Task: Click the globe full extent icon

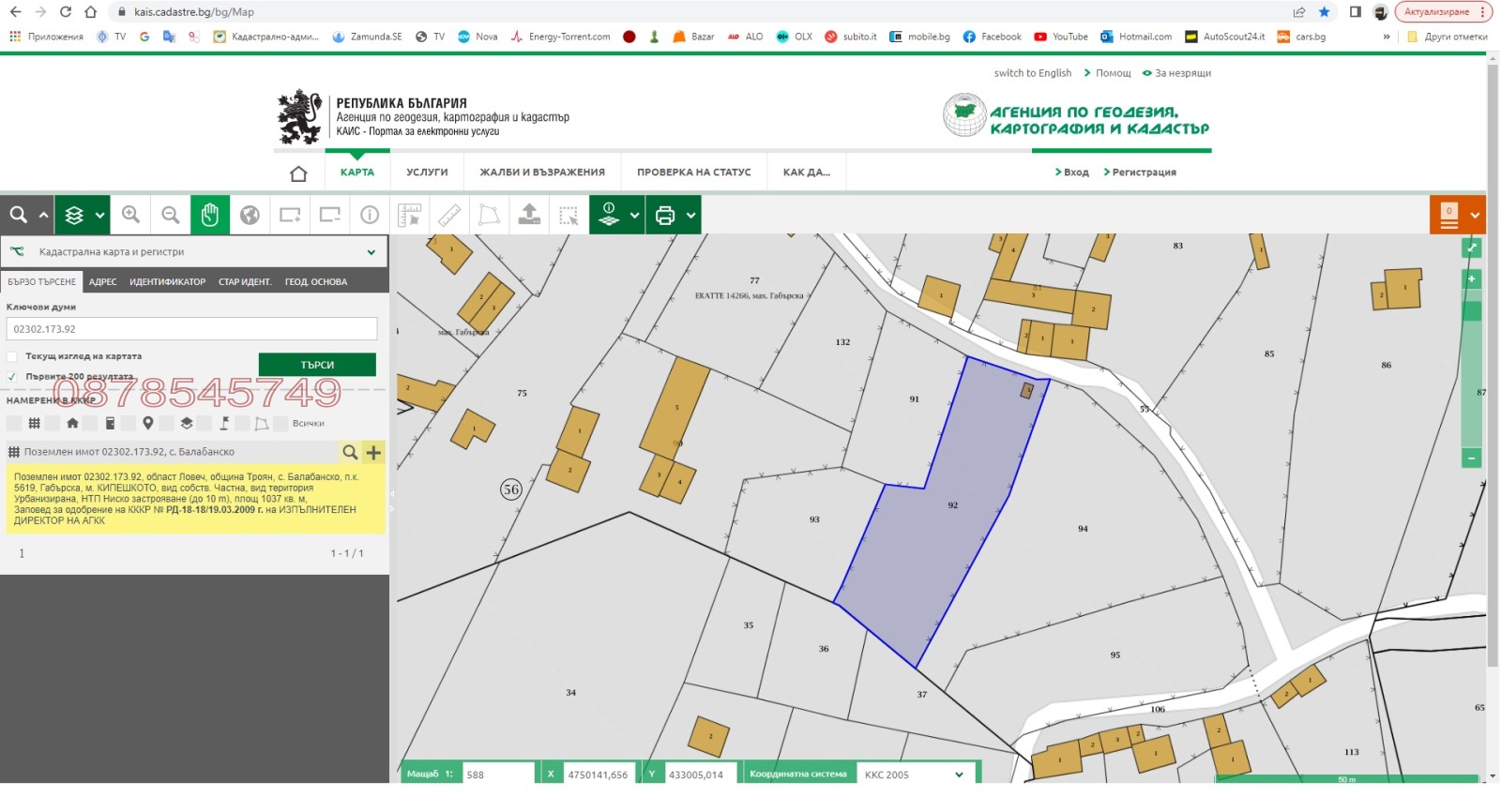Action: click(250, 215)
